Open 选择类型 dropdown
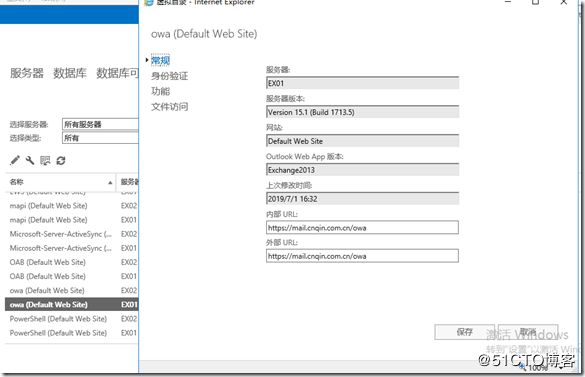Image resolution: width=585 pixels, height=377 pixels. 100,138
